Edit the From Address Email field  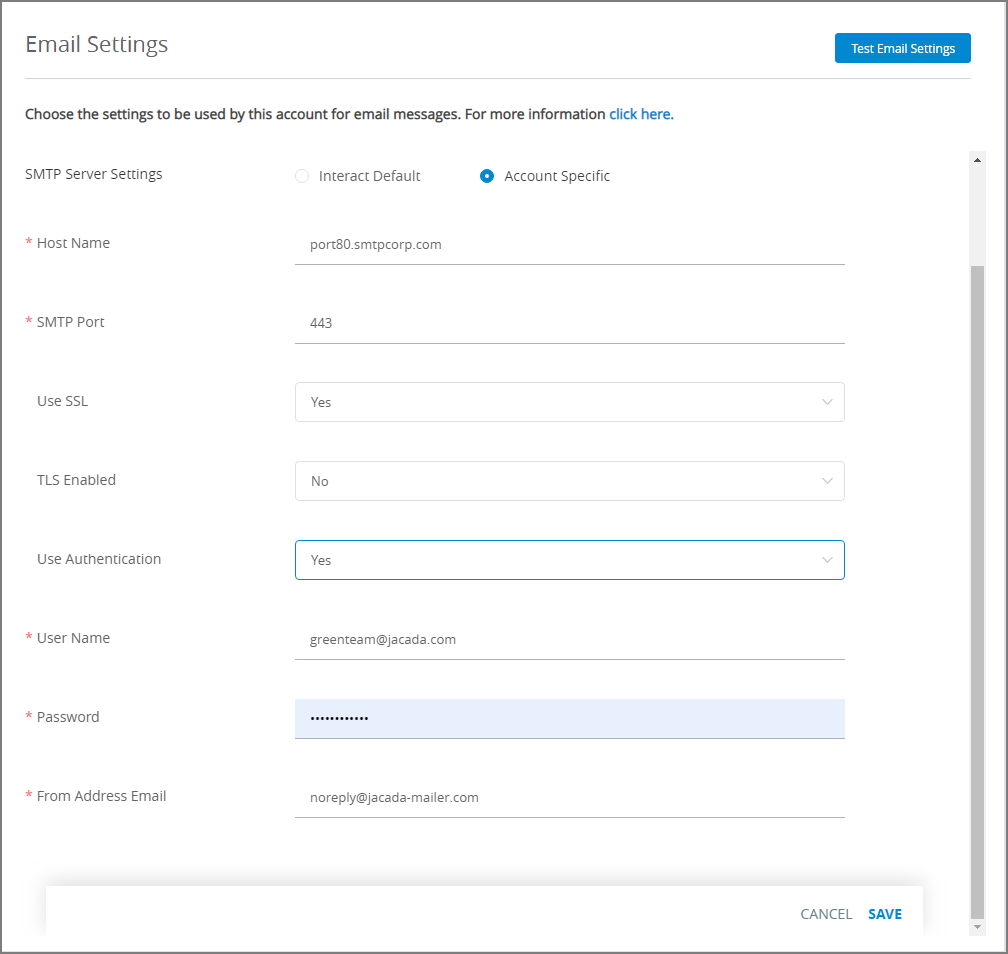pyautogui.click(x=570, y=798)
